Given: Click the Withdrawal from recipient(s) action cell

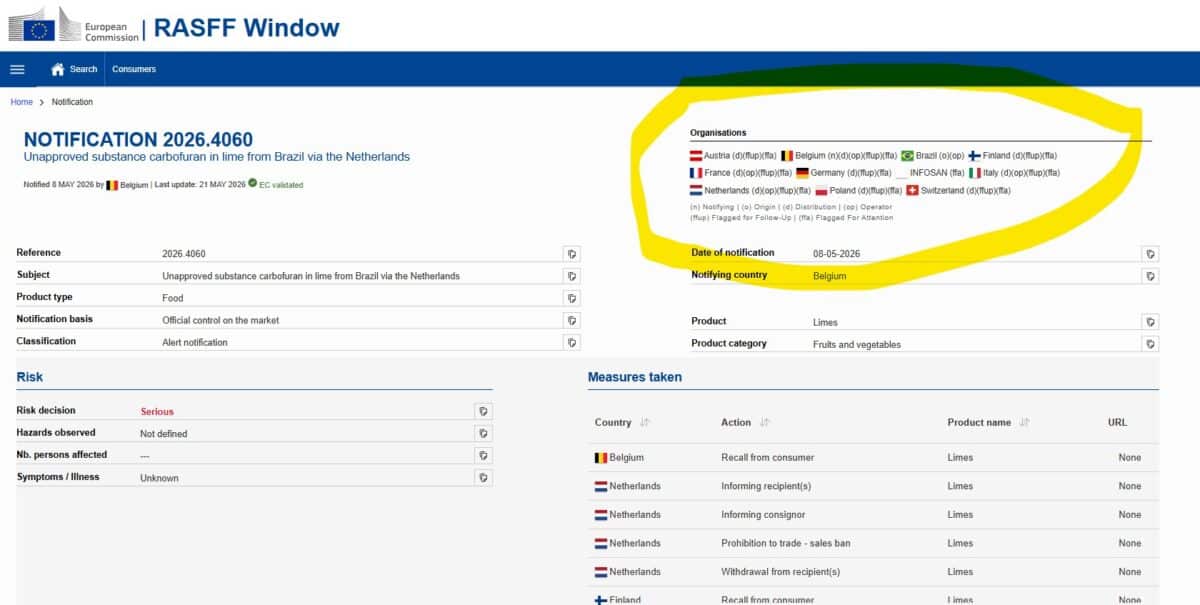Looking at the screenshot, I should 781,572.
